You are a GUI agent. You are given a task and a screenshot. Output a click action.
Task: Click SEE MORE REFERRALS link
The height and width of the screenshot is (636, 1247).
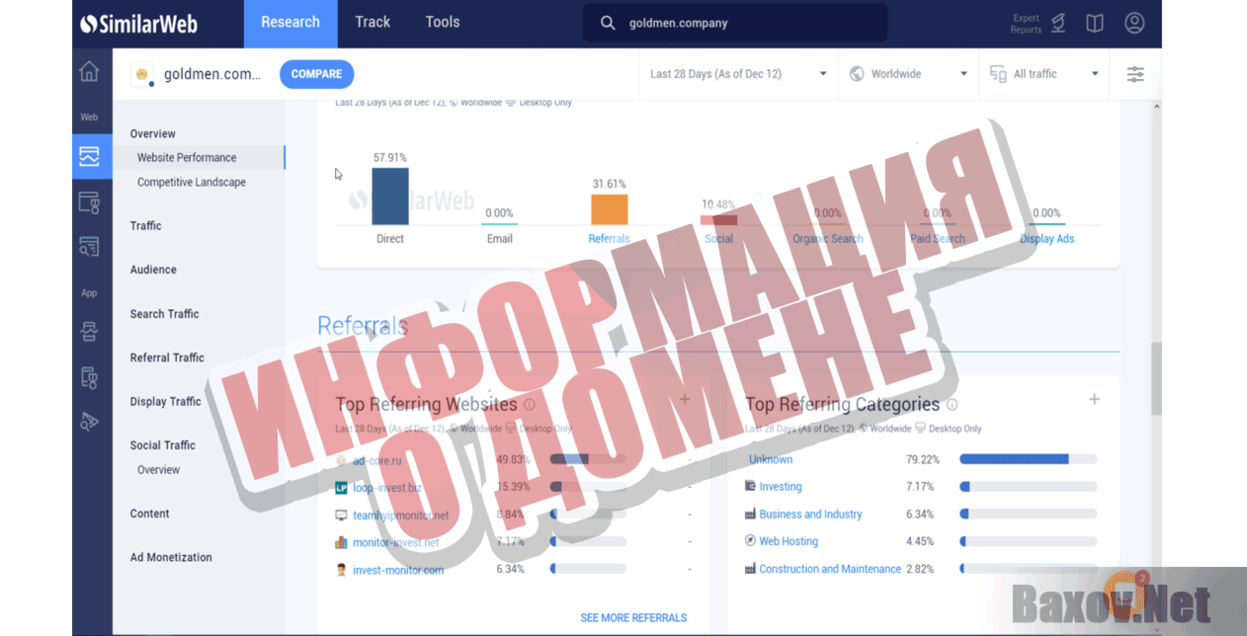[634, 618]
